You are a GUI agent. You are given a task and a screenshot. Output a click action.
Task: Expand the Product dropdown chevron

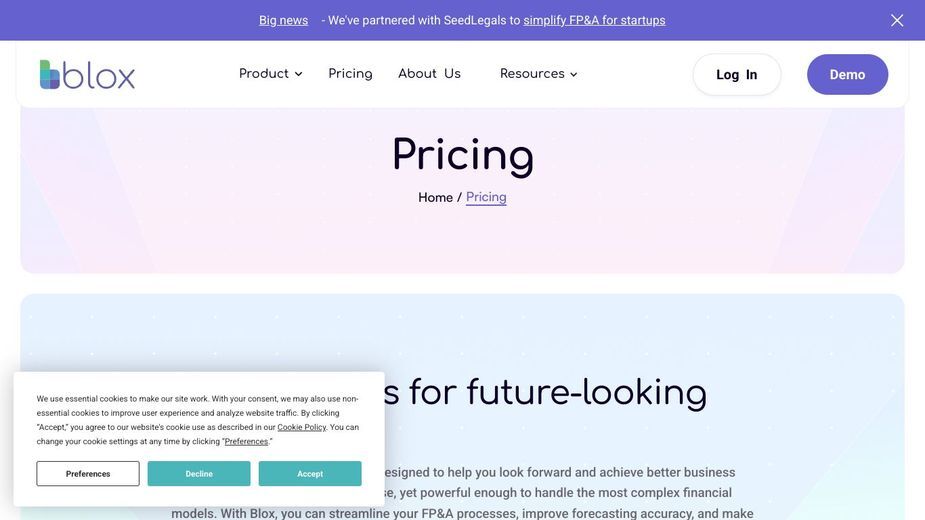click(x=299, y=74)
